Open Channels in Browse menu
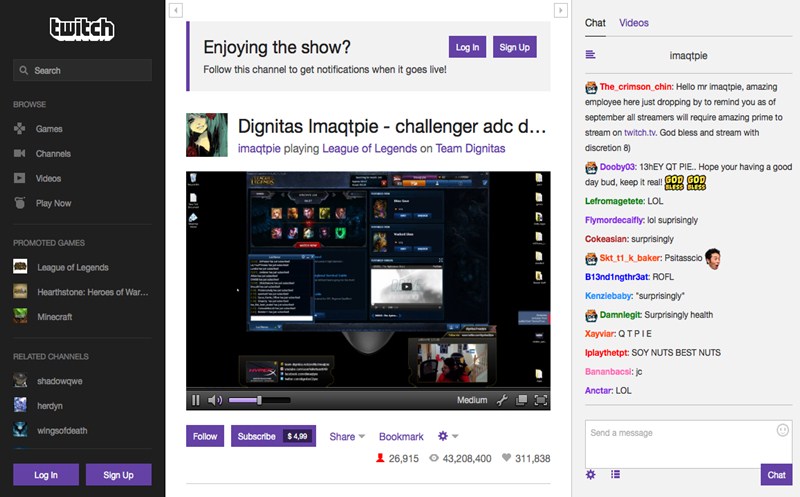This screenshot has height=497, width=800. click(x=53, y=153)
